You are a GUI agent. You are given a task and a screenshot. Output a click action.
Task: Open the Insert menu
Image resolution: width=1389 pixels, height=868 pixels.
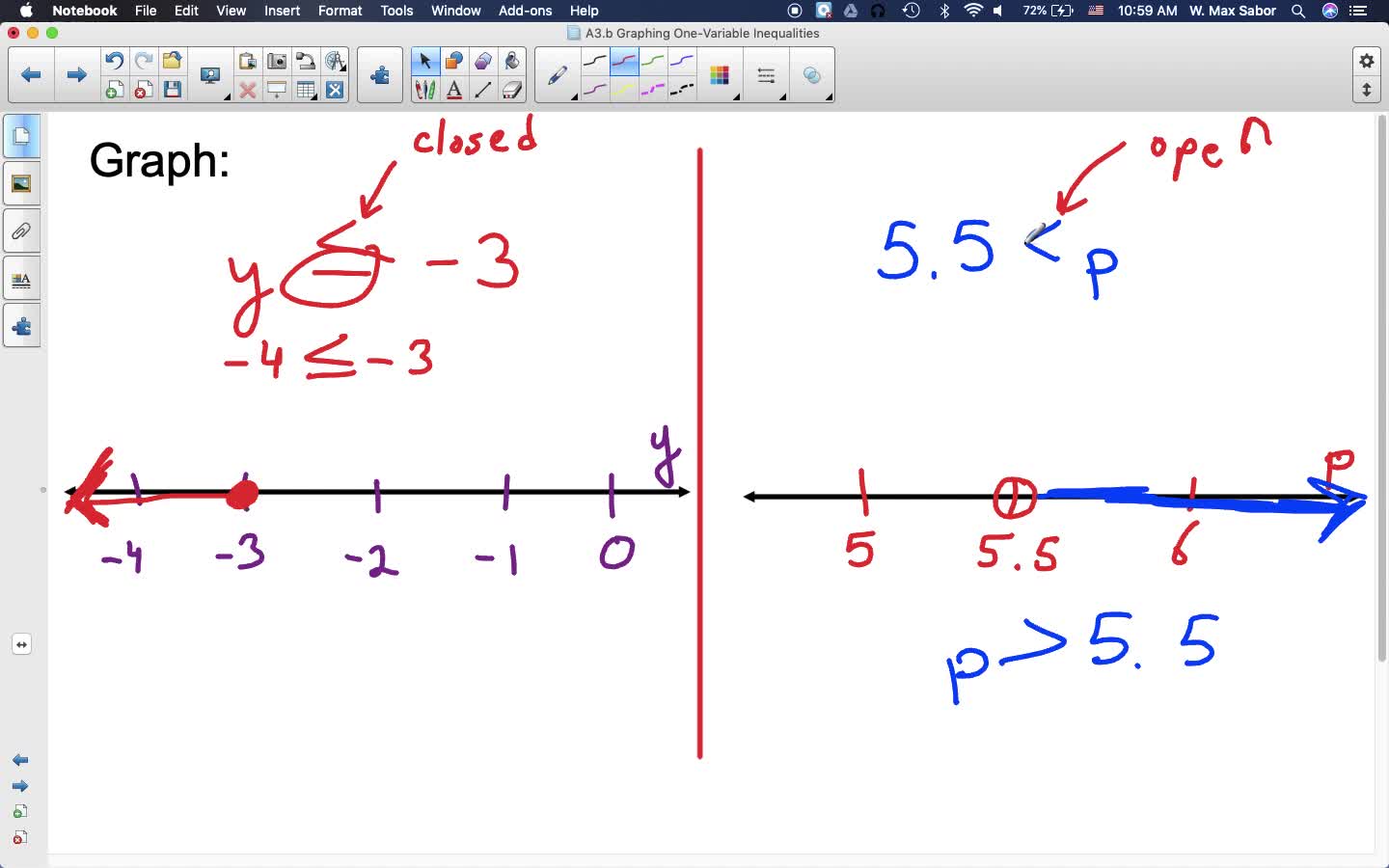(282, 11)
